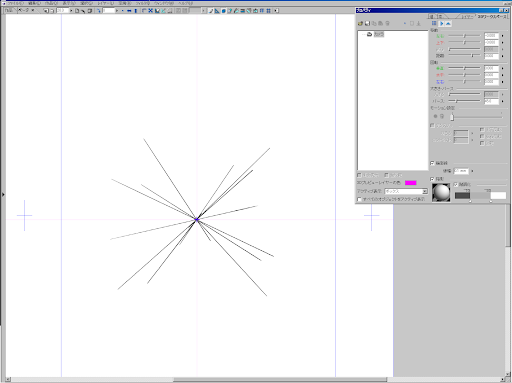Click the open-file folder icon in 3D panel

pyautogui.click(x=360, y=23)
